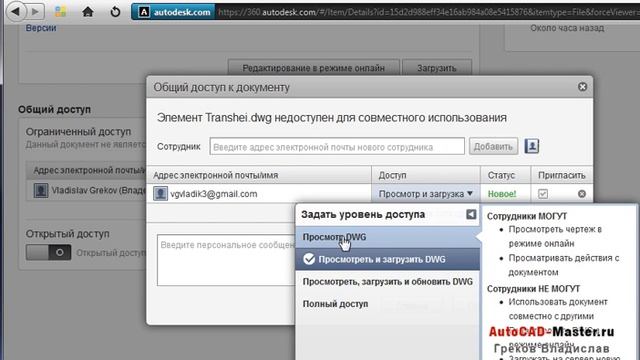Open the Версии link
Viewport: 640px width, 360px height.
pyautogui.click(x=41, y=28)
